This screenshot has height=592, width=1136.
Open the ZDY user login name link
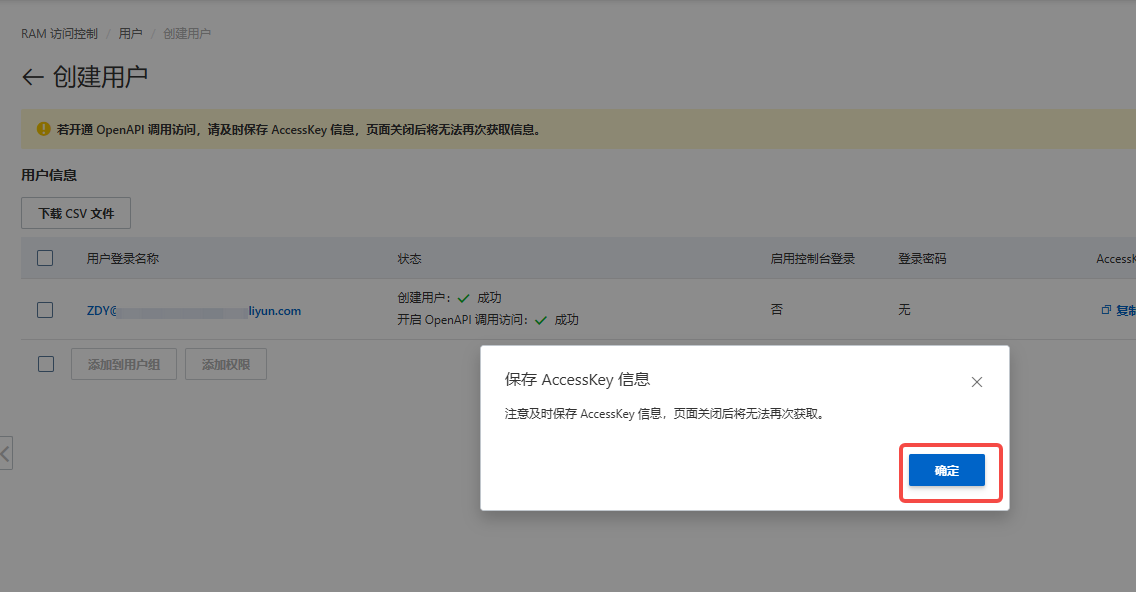click(193, 311)
